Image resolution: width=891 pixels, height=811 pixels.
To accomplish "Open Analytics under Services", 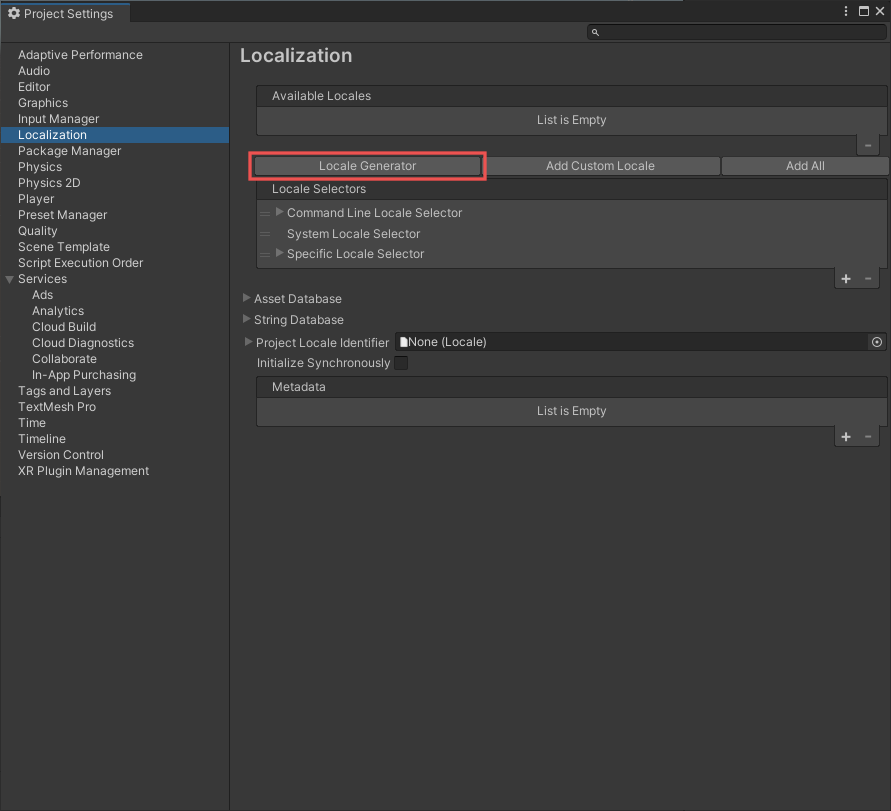I will (x=57, y=310).
